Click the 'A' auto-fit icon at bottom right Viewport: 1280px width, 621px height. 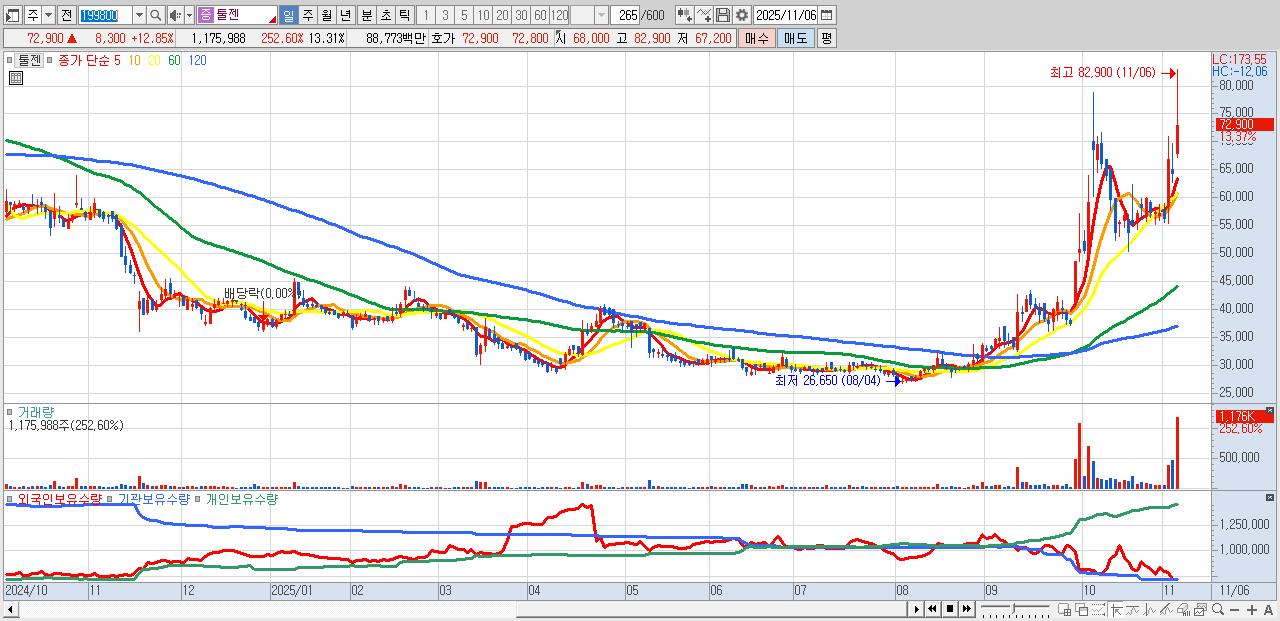[1268, 610]
